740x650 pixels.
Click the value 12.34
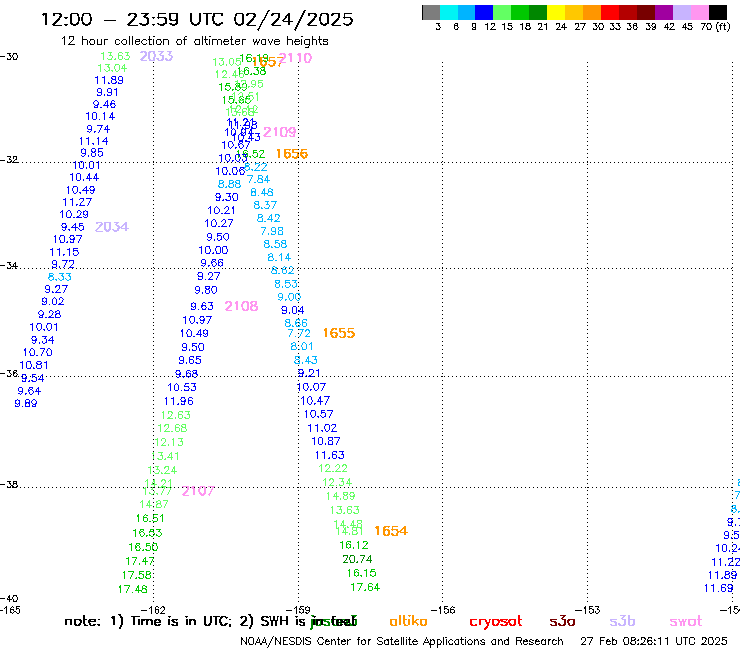337,482
